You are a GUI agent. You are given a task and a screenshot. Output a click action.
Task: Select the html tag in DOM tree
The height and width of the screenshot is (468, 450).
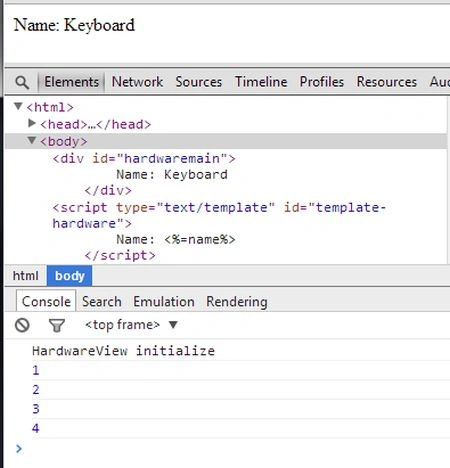50,107
